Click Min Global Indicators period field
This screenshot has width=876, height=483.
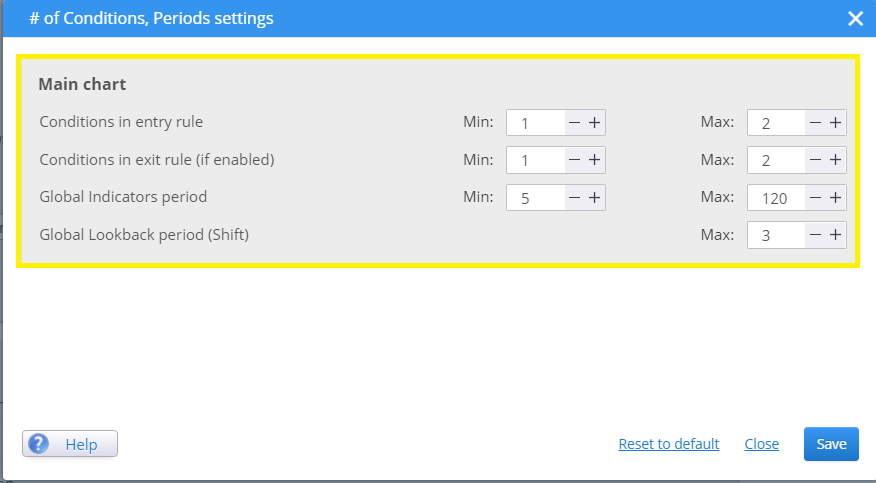click(x=536, y=198)
